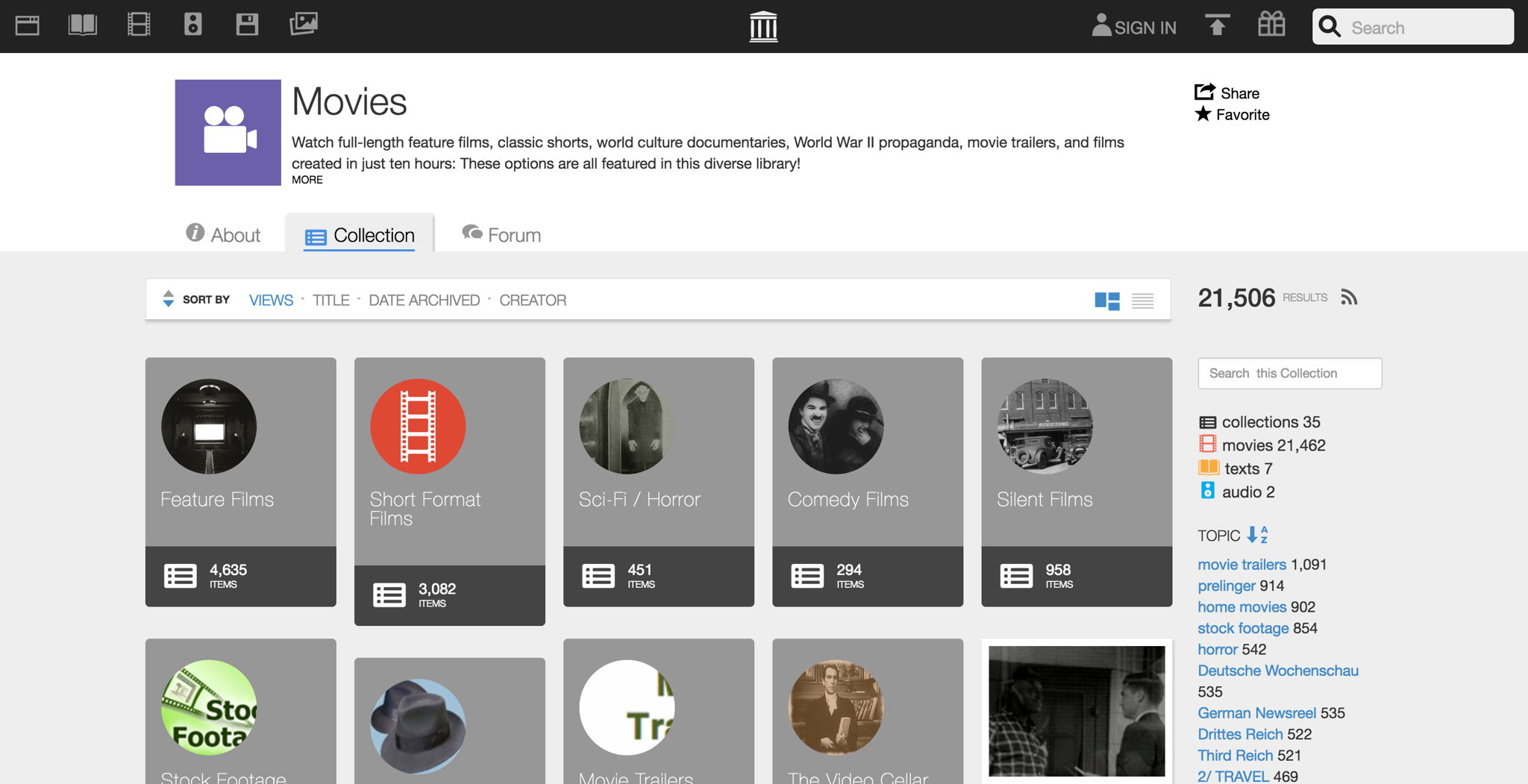Screen dimensions: 1528x784
Task: Click the Feature Films theater thumbnail
Action: 209,427
